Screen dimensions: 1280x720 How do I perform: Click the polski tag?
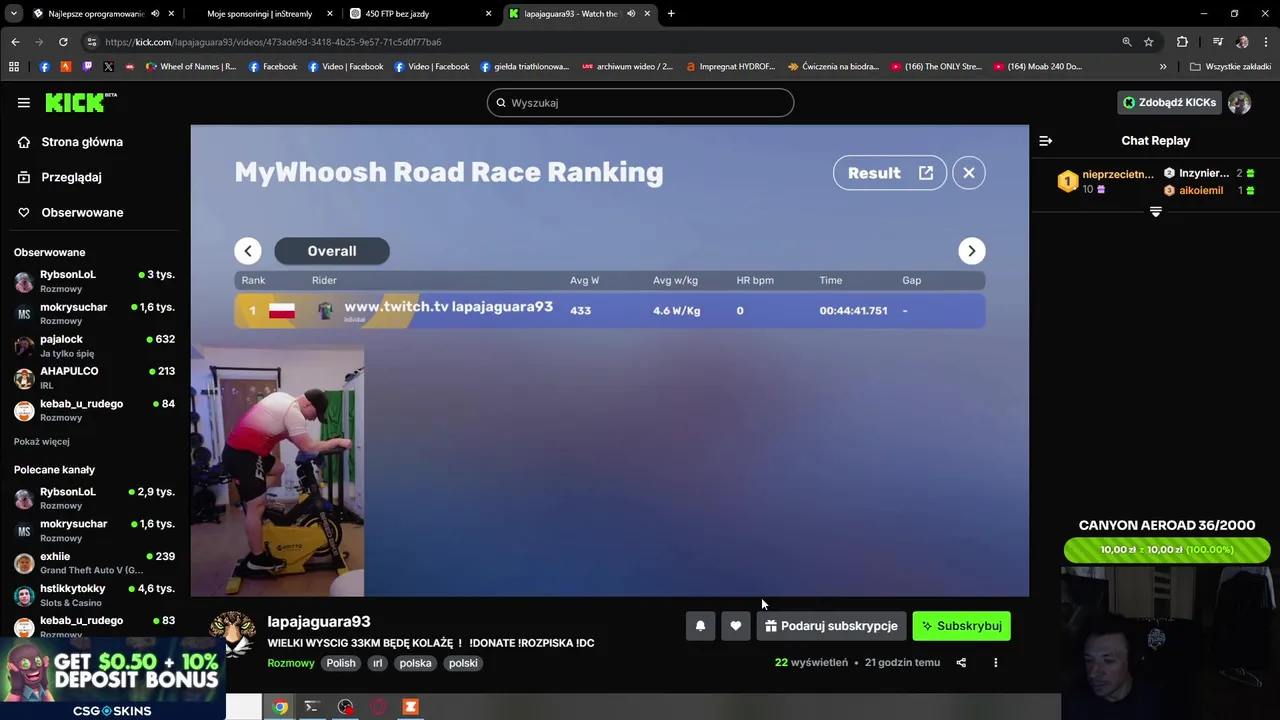463,663
